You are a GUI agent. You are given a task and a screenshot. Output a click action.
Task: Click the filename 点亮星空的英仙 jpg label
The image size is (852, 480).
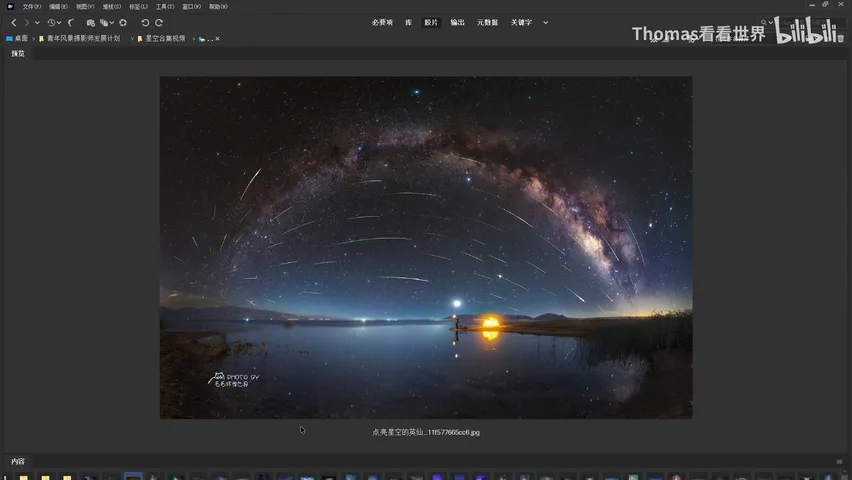coord(426,432)
